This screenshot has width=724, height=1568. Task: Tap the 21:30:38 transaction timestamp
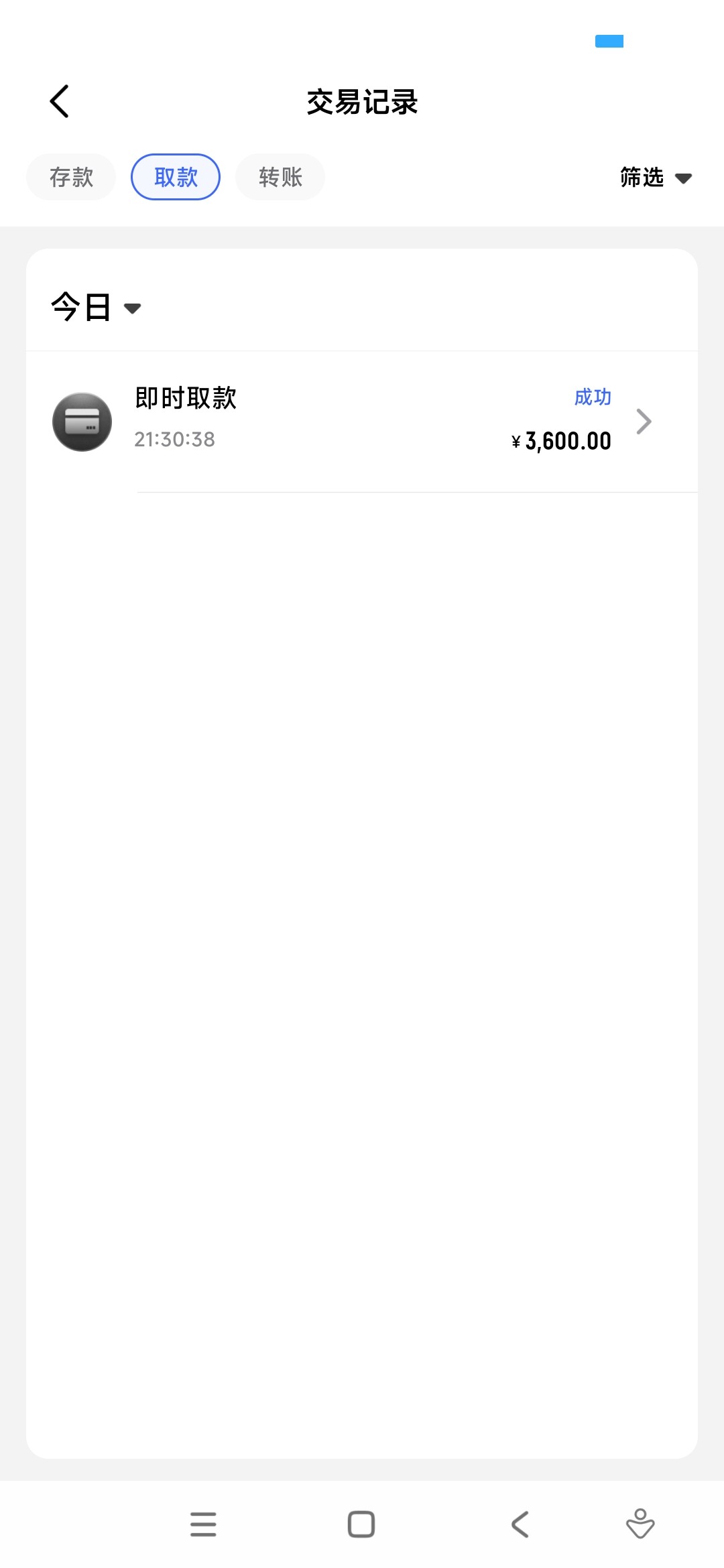pos(174,440)
